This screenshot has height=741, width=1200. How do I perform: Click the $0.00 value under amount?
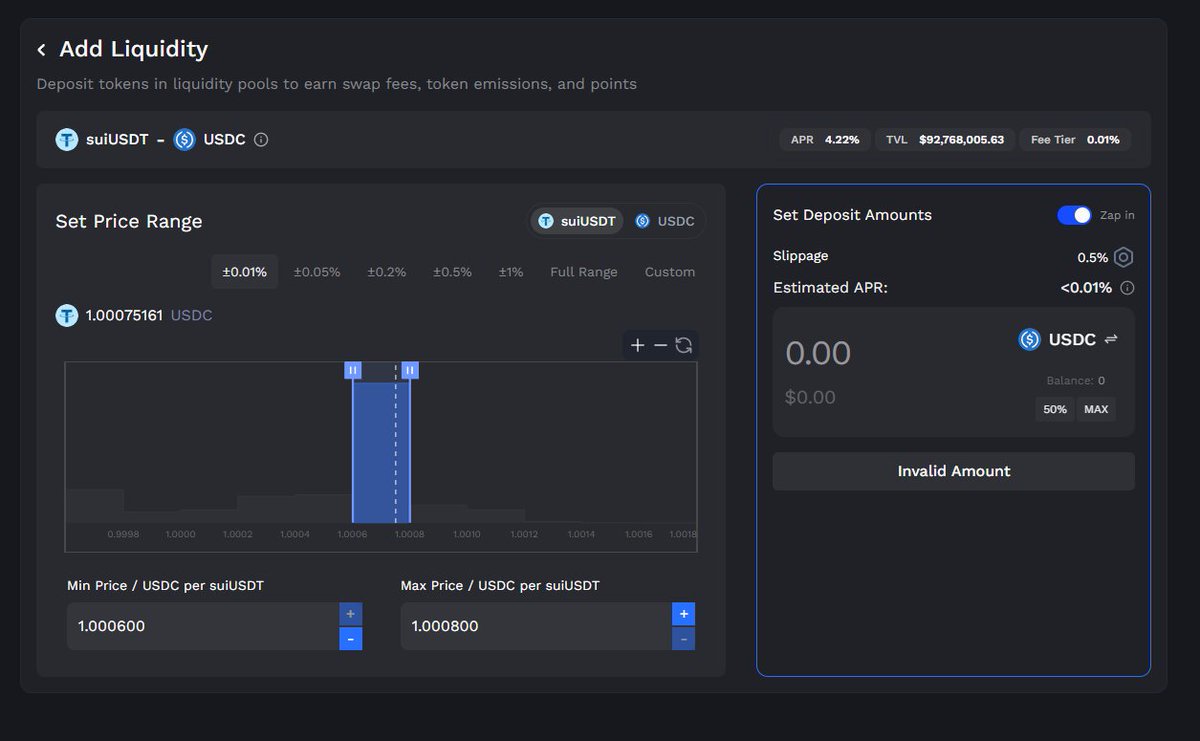coord(810,397)
